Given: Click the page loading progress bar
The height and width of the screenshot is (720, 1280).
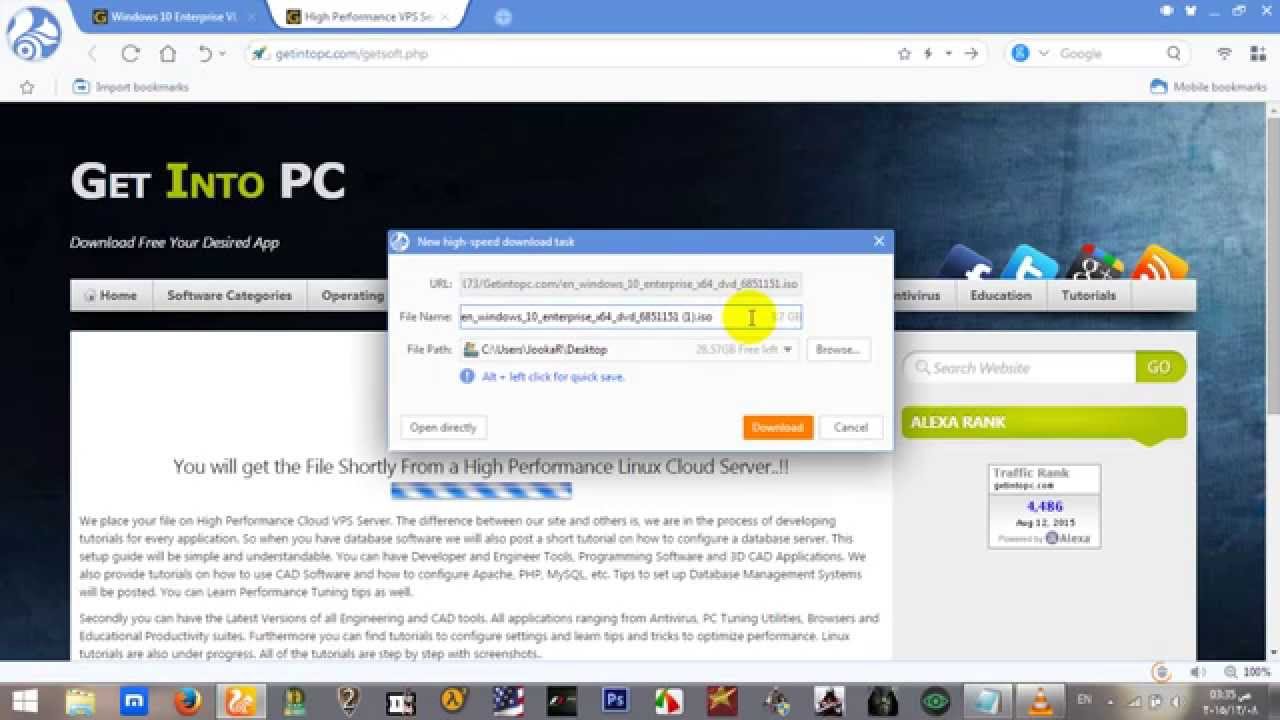Looking at the screenshot, I should (x=481, y=490).
